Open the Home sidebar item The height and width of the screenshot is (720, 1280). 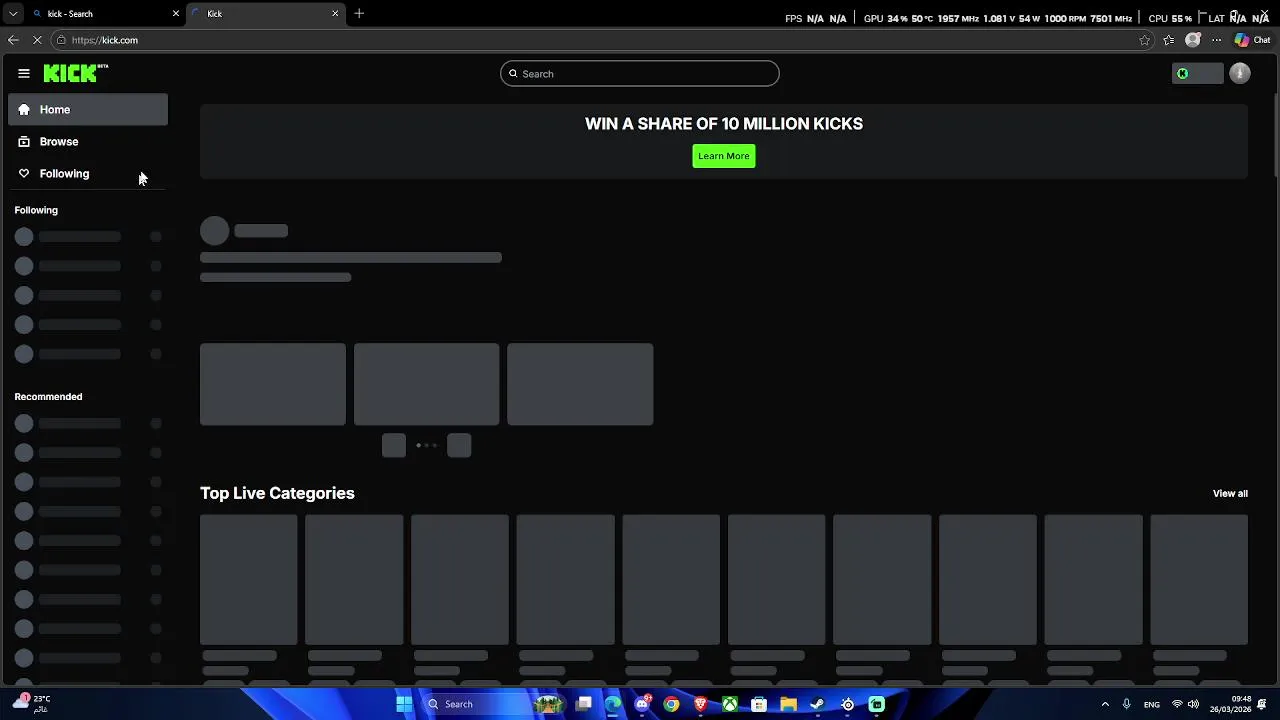(88, 109)
